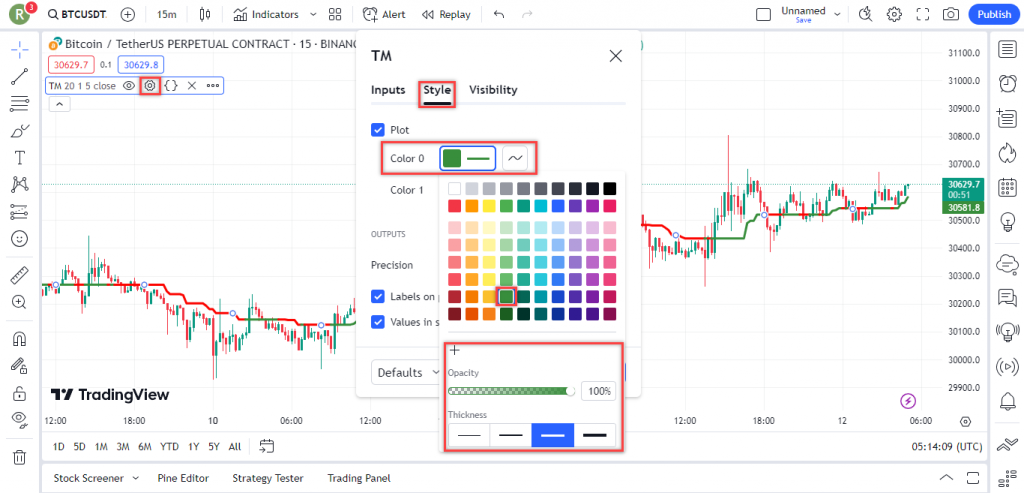Open the BTCUSDT symbol search
The width and height of the screenshot is (1024, 493).
pos(77,14)
